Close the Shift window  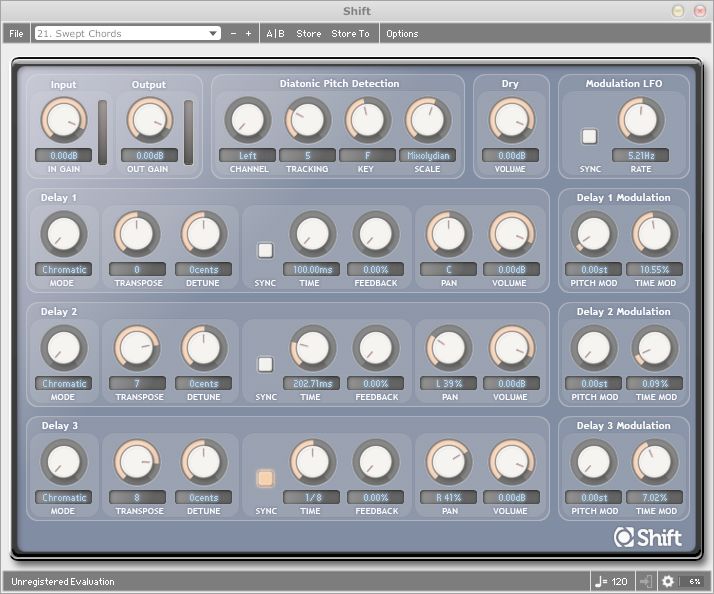(x=699, y=11)
